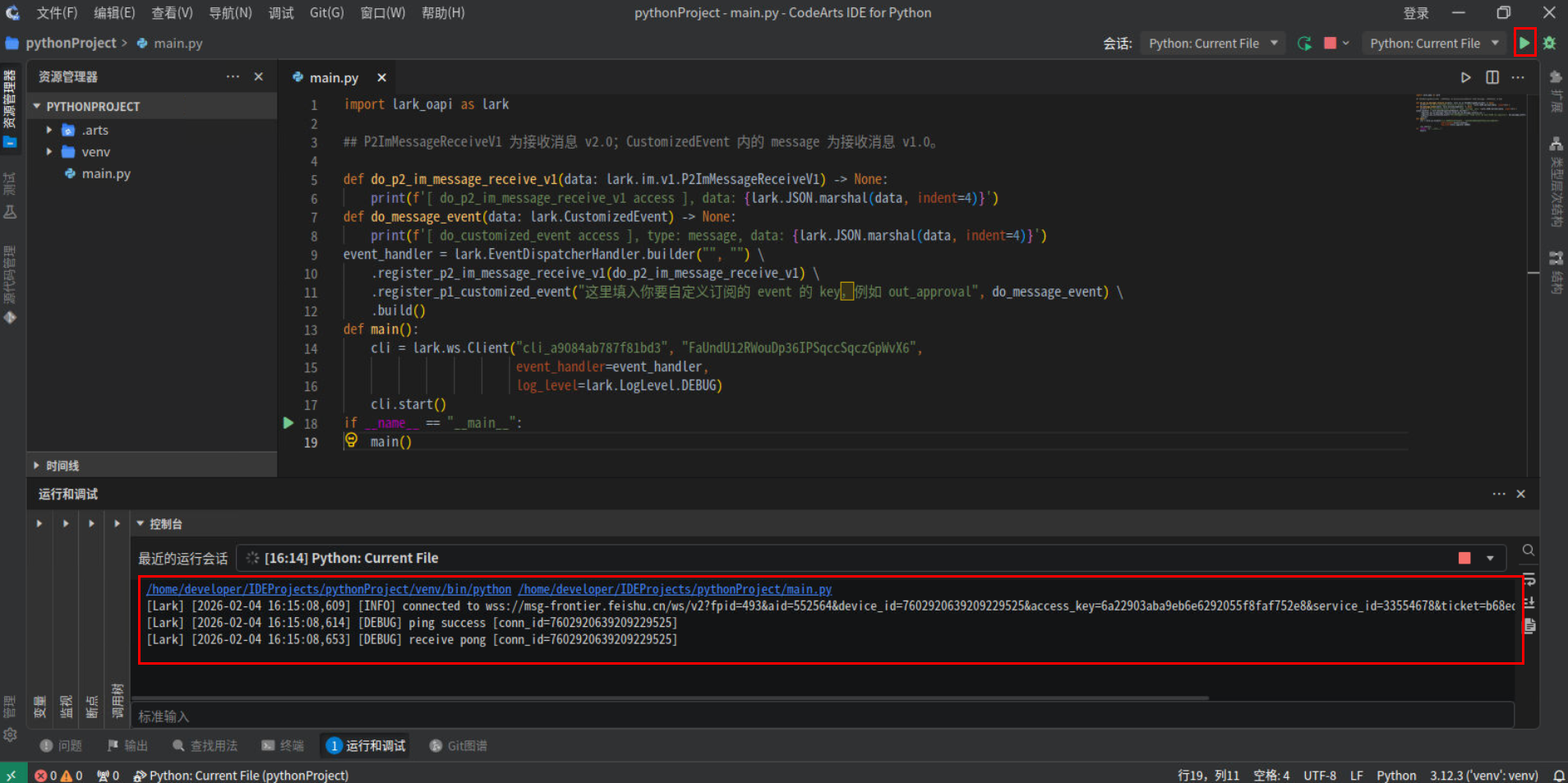
Task: Open the 窗口(W) menu
Action: 383,13
